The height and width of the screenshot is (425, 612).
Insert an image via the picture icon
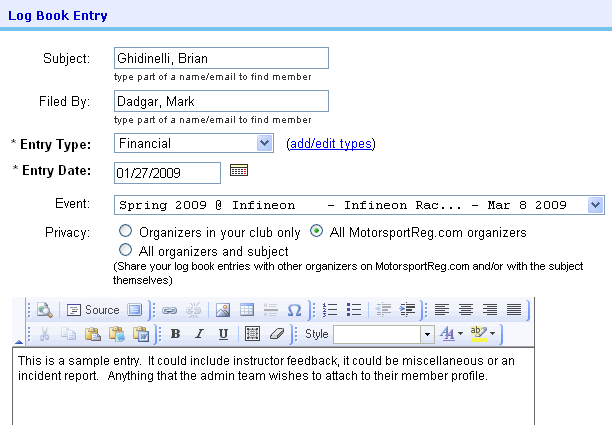223,310
